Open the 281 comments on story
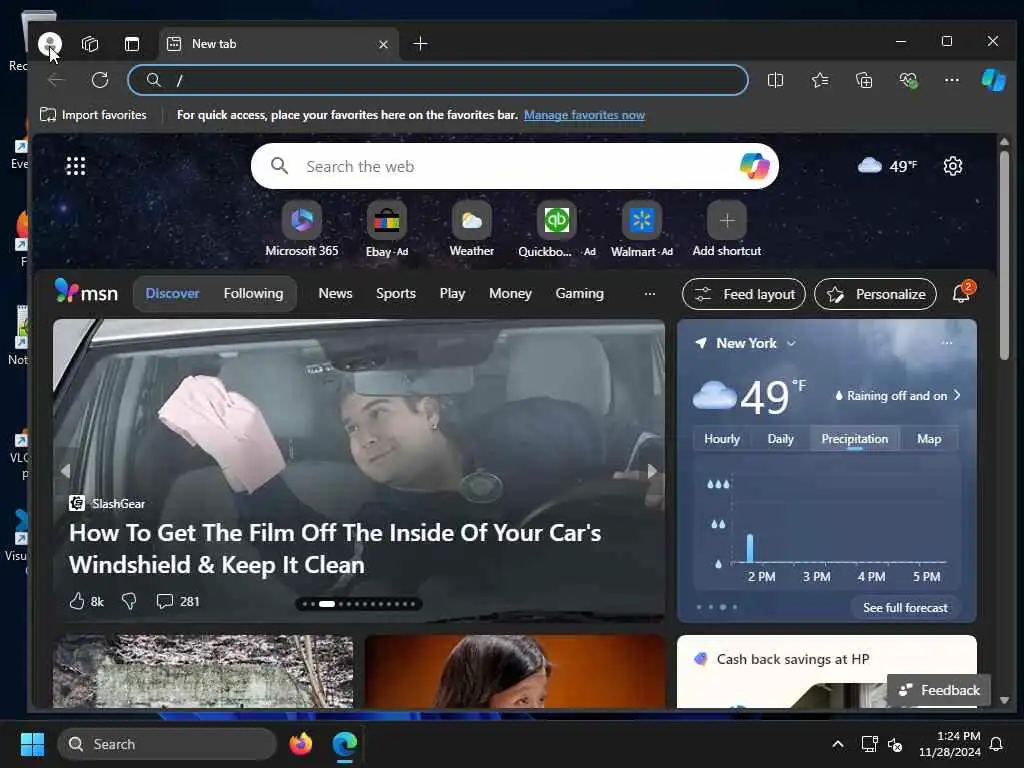 pos(178,601)
